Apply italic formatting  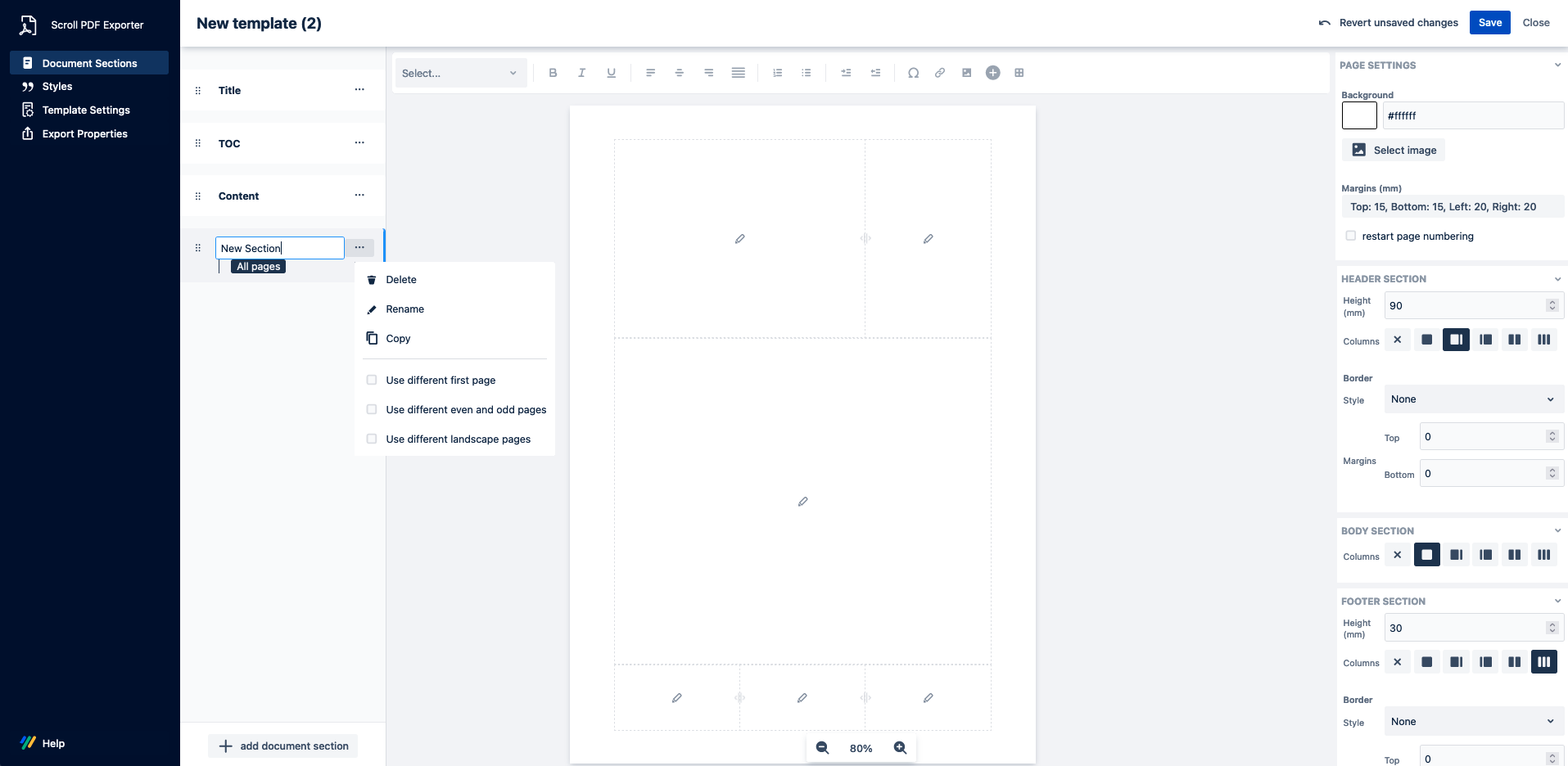click(581, 73)
